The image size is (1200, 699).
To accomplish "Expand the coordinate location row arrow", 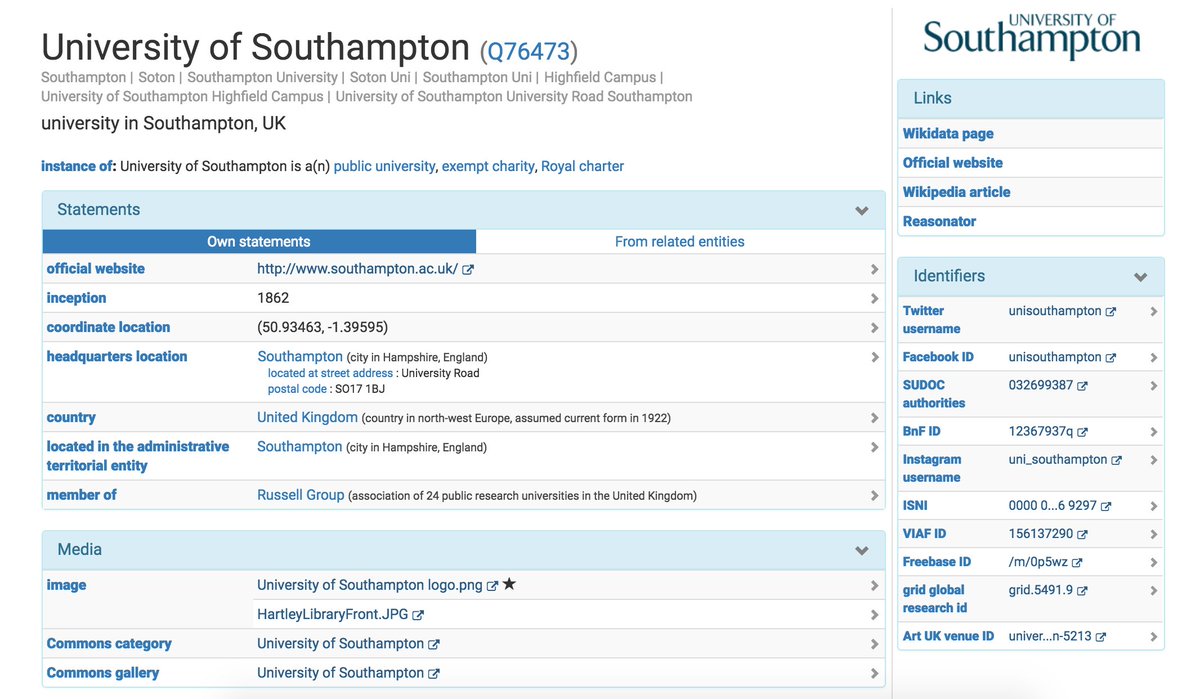I will (874, 327).
